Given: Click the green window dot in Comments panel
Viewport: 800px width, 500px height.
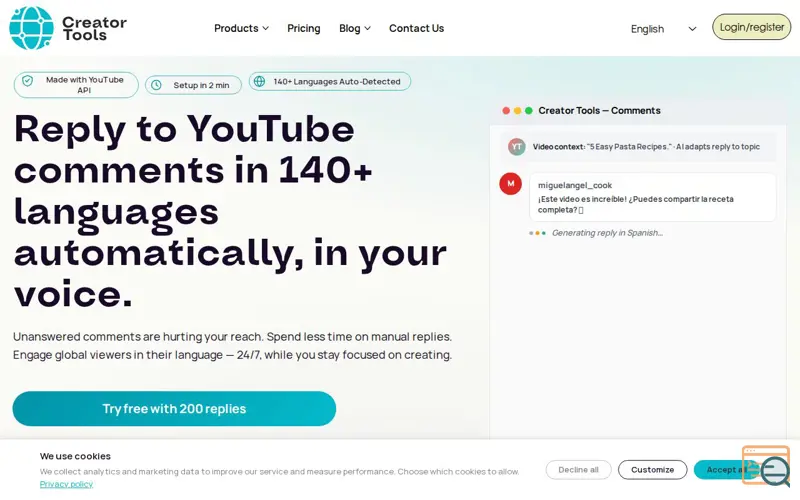Looking at the screenshot, I should coord(529,111).
